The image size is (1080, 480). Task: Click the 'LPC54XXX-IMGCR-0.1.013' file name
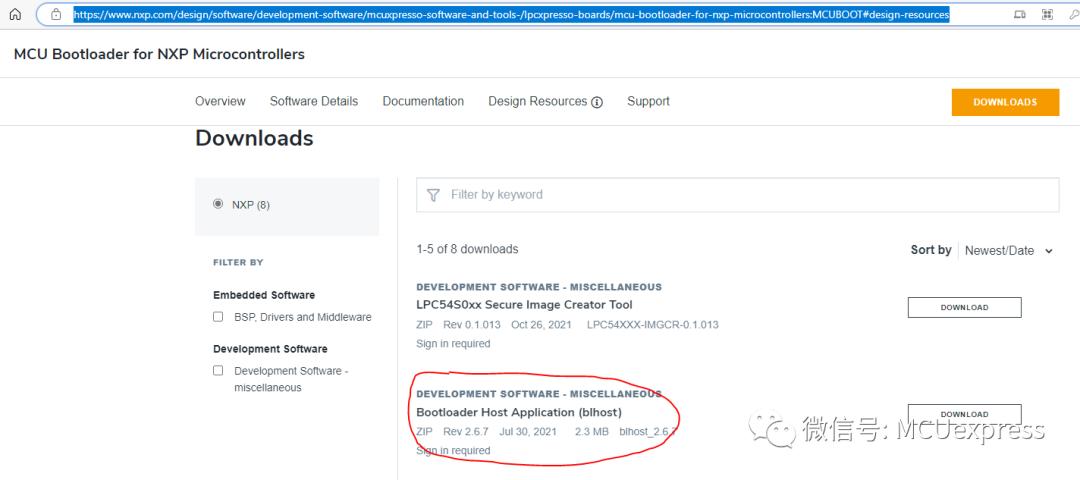652,324
